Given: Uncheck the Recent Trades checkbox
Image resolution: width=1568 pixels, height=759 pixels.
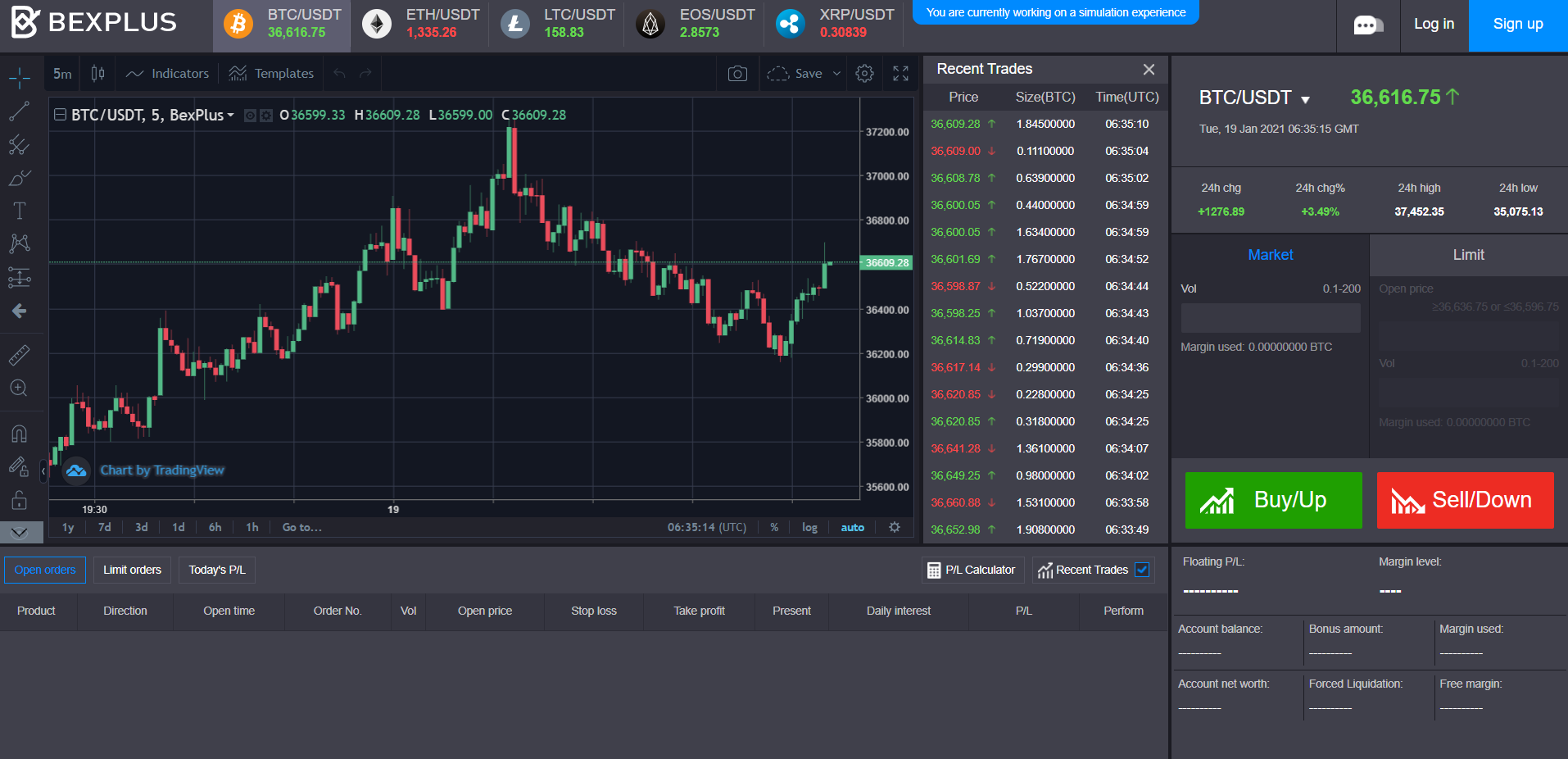Looking at the screenshot, I should point(1142,570).
